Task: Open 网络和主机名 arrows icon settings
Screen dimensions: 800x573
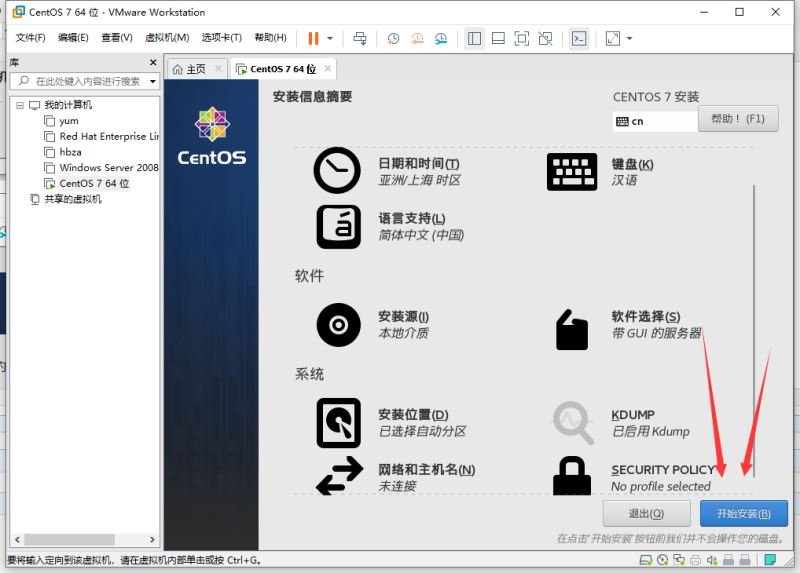Action: pyautogui.click(x=339, y=476)
